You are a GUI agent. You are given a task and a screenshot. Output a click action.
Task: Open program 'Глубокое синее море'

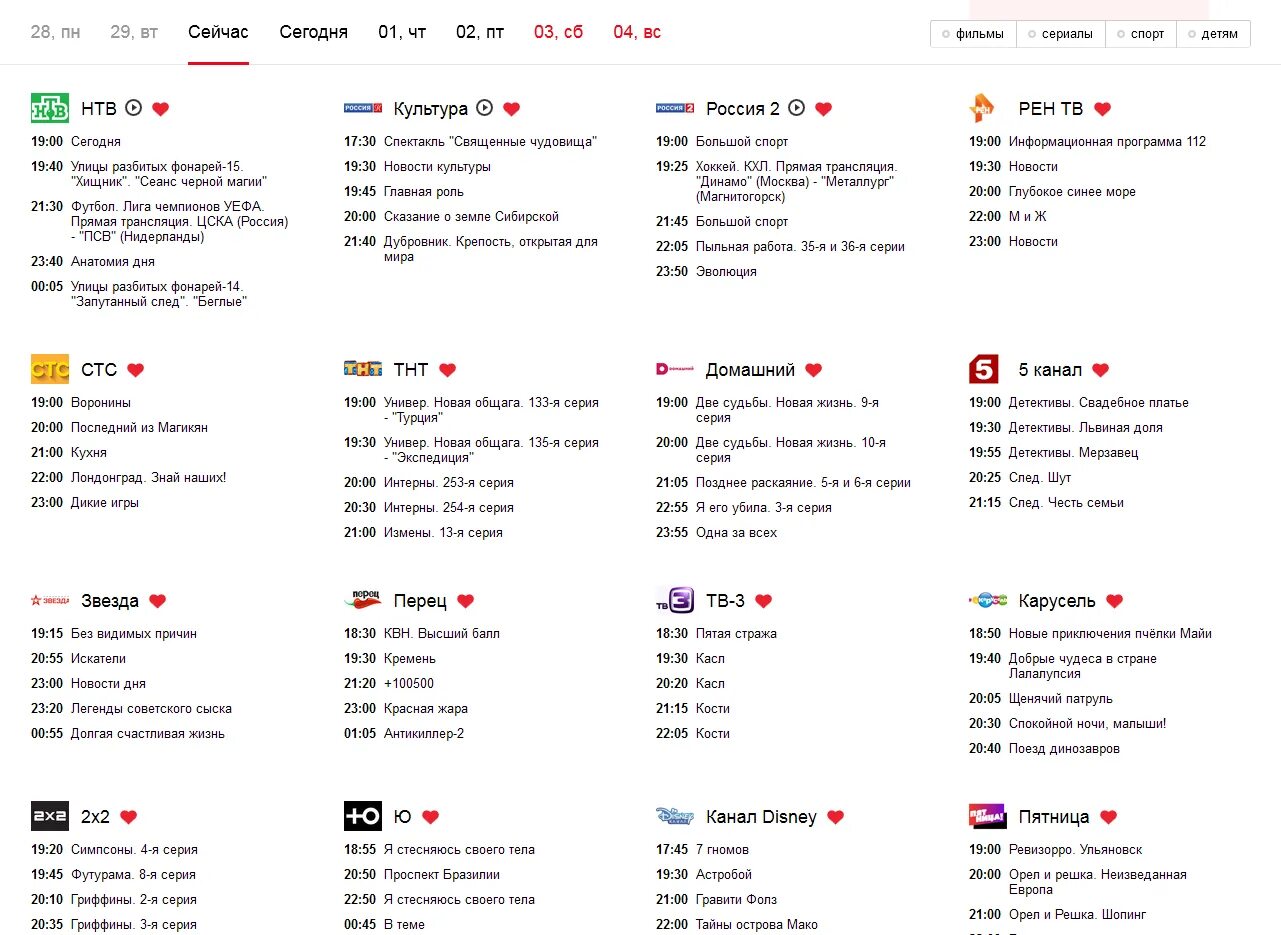coord(1072,191)
